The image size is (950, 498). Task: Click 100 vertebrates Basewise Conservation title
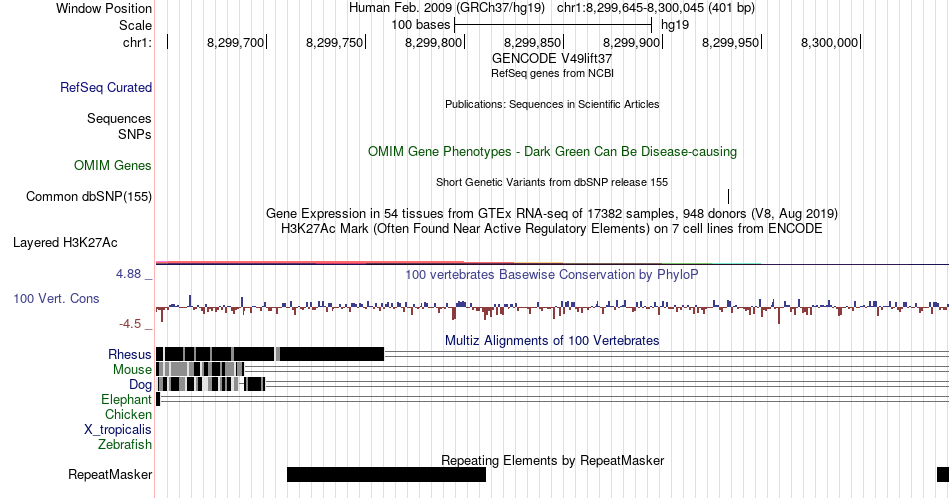552,274
